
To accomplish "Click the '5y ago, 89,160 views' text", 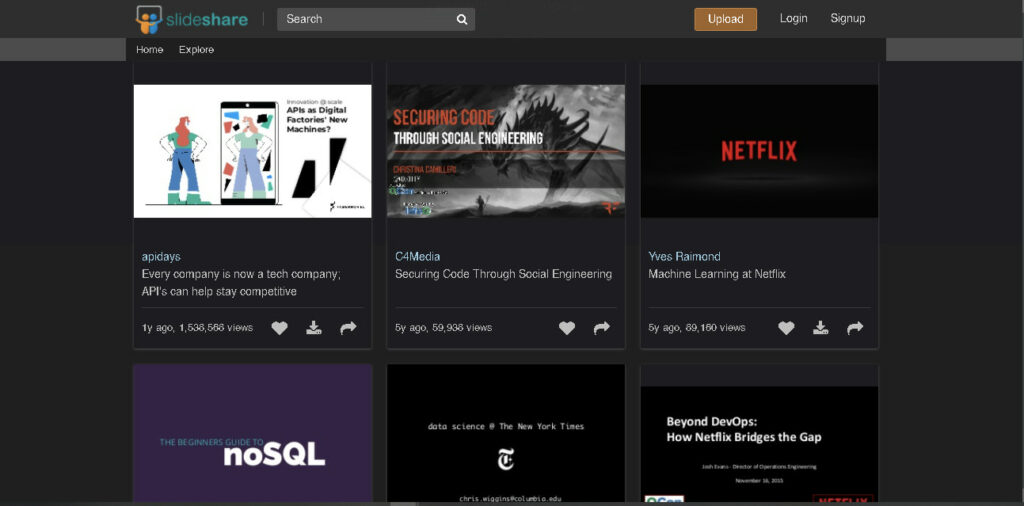I will pos(697,328).
